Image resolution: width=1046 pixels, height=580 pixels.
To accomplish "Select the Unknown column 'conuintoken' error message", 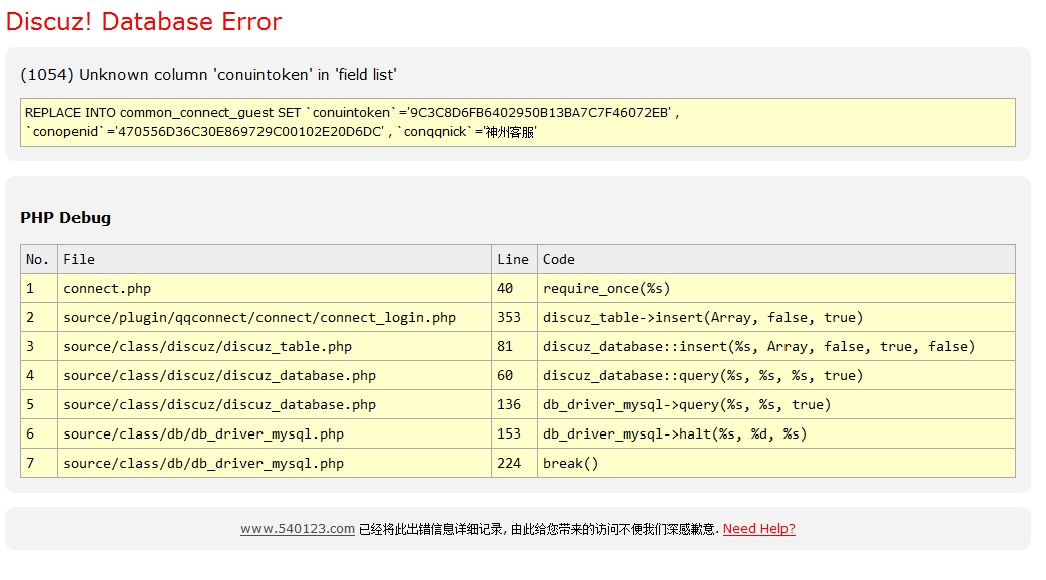I will click(x=209, y=75).
